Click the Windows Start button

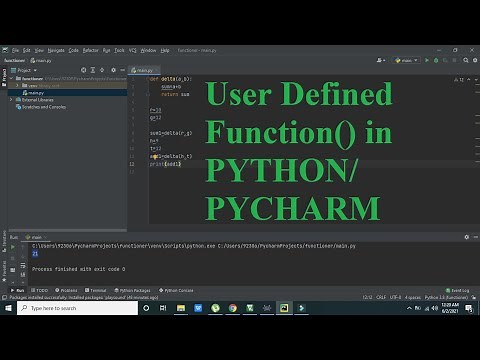click(8, 308)
